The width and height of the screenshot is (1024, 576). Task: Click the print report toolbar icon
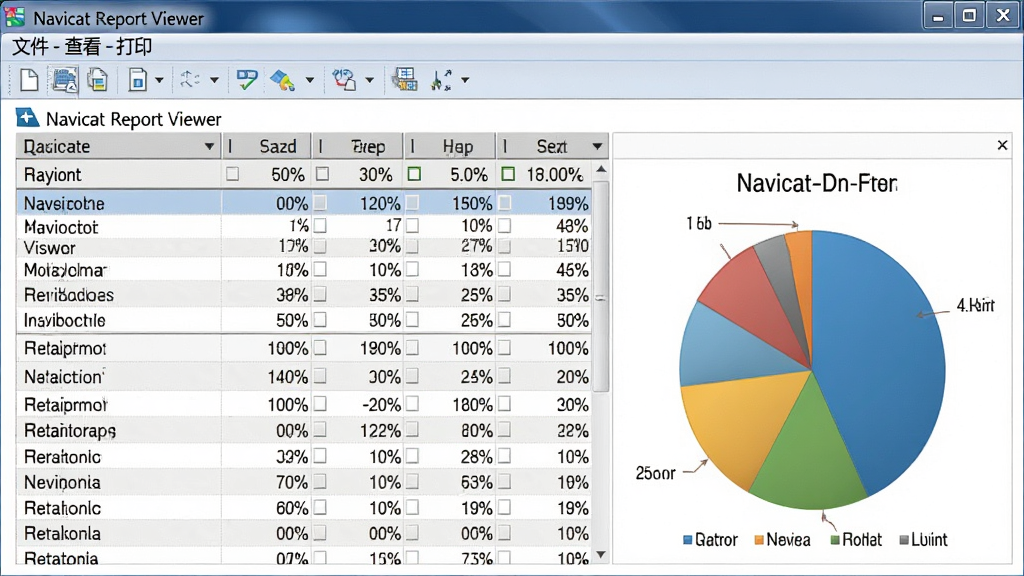pos(64,80)
